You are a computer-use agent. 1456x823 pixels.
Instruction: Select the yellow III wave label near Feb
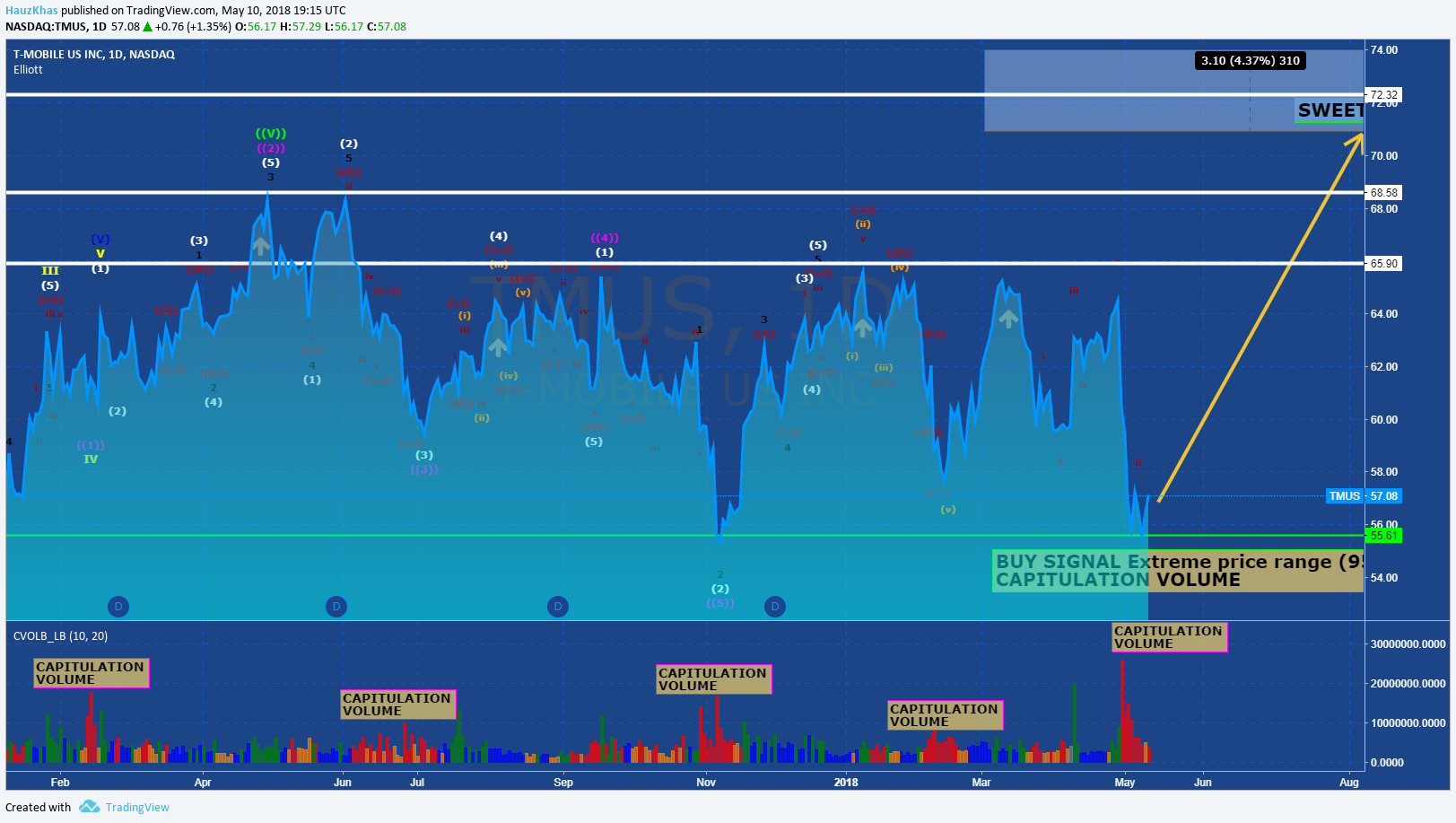click(x=50, y=271)
